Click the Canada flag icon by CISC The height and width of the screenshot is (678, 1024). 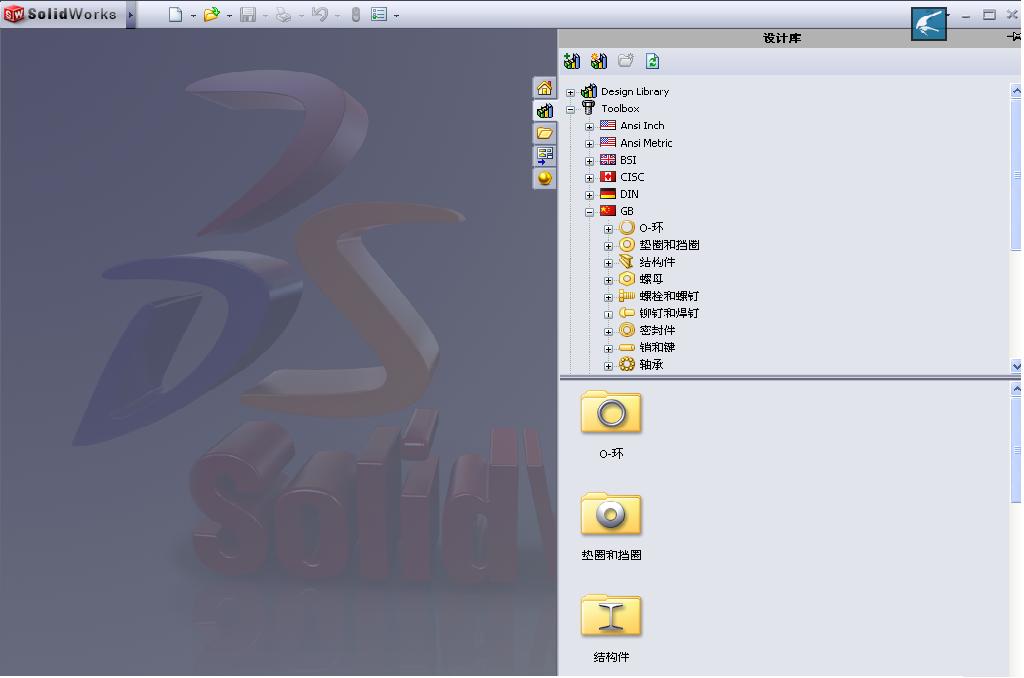tap(608, 176)
